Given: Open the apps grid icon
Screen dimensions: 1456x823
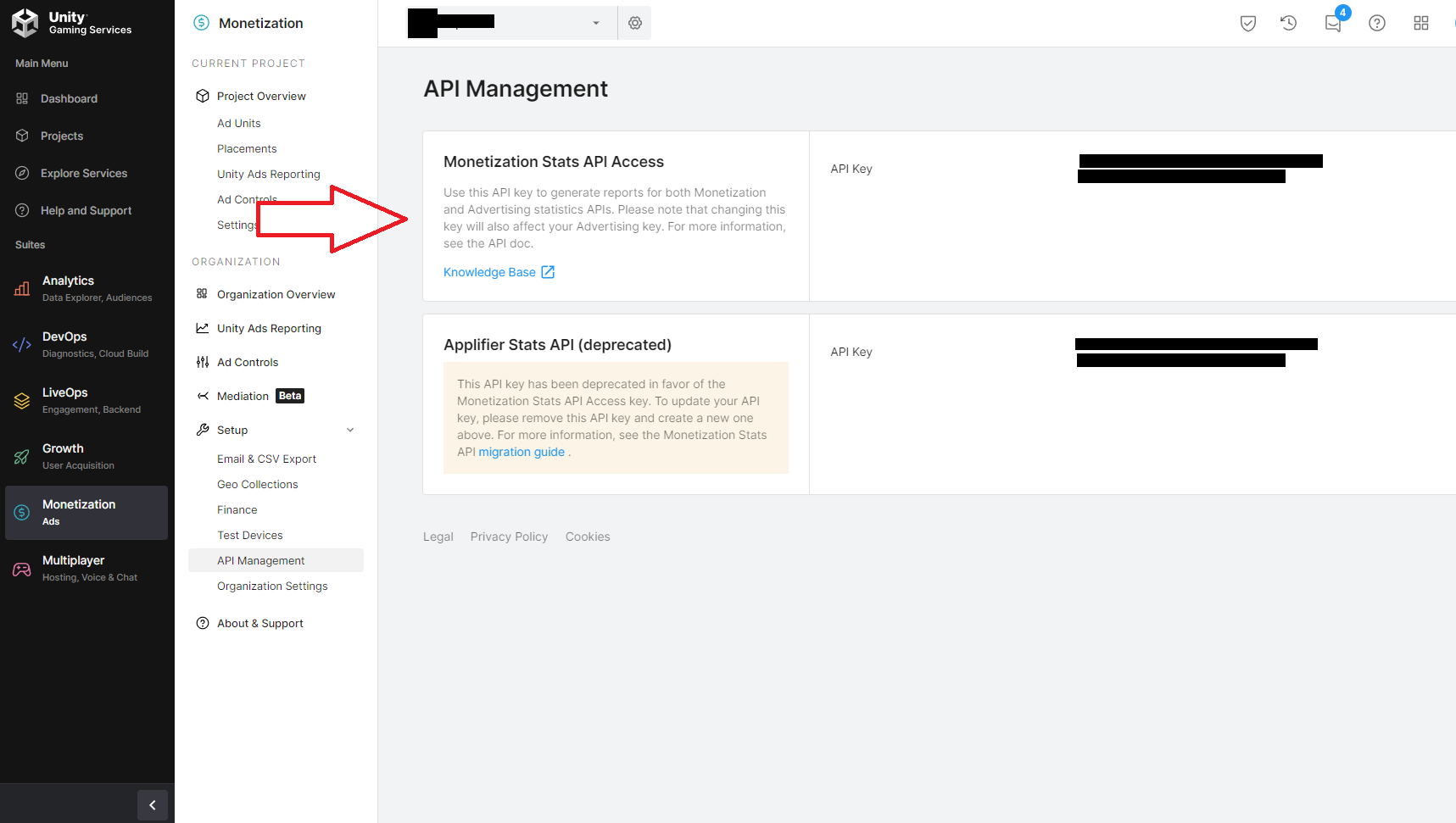Looking at the screenshot, I should coord(1421,23).
